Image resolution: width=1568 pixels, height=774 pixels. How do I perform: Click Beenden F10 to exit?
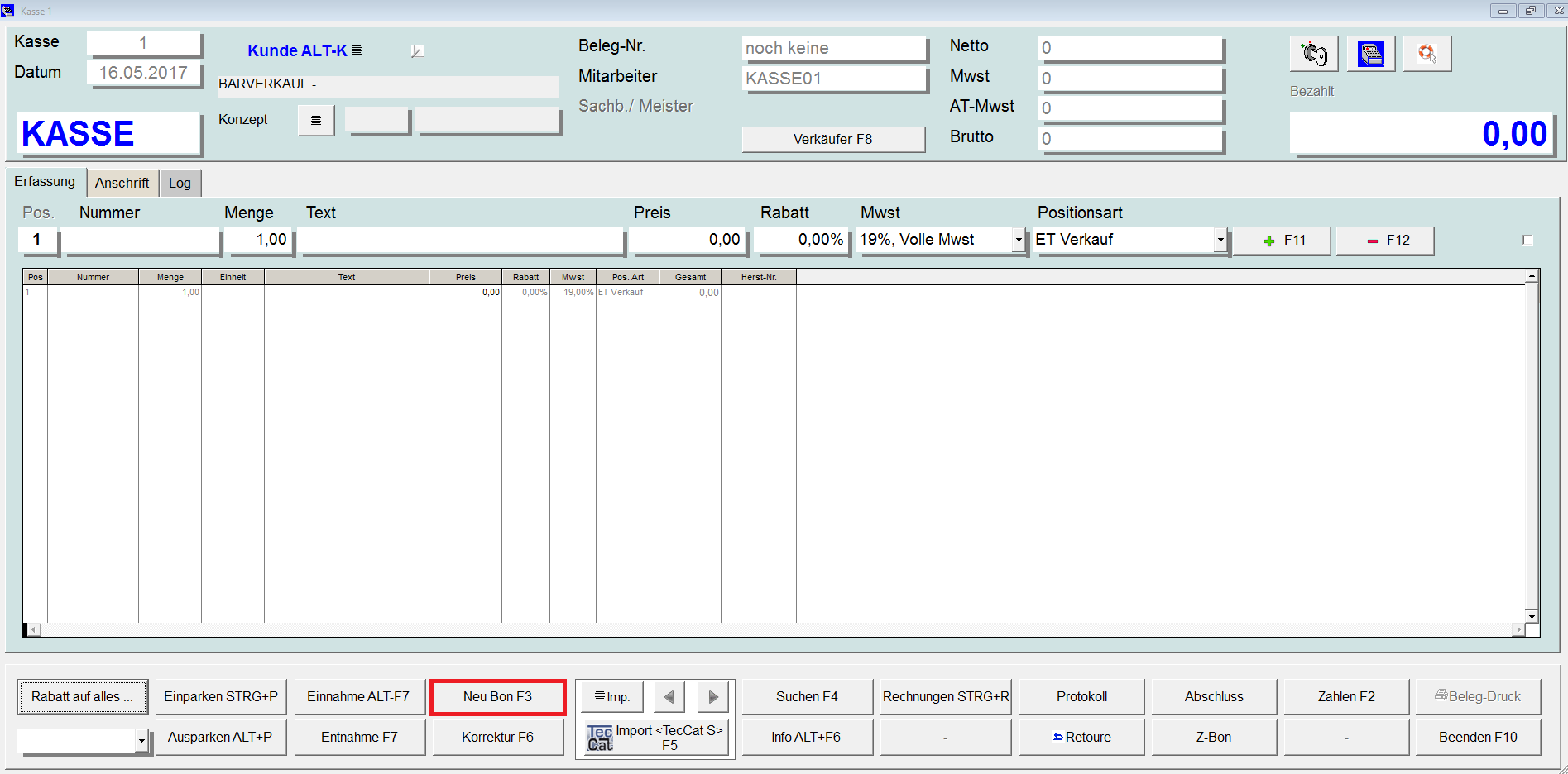[1478, 738]
